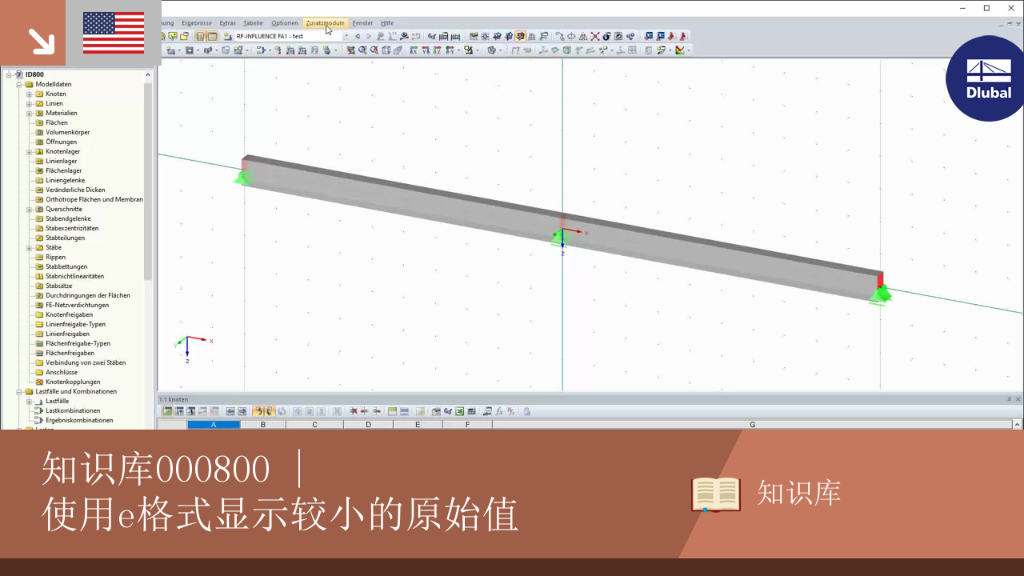This screenshot has height=576, width=1024.
Task: Go to previous load case arrow
Action: click(357, 36)
